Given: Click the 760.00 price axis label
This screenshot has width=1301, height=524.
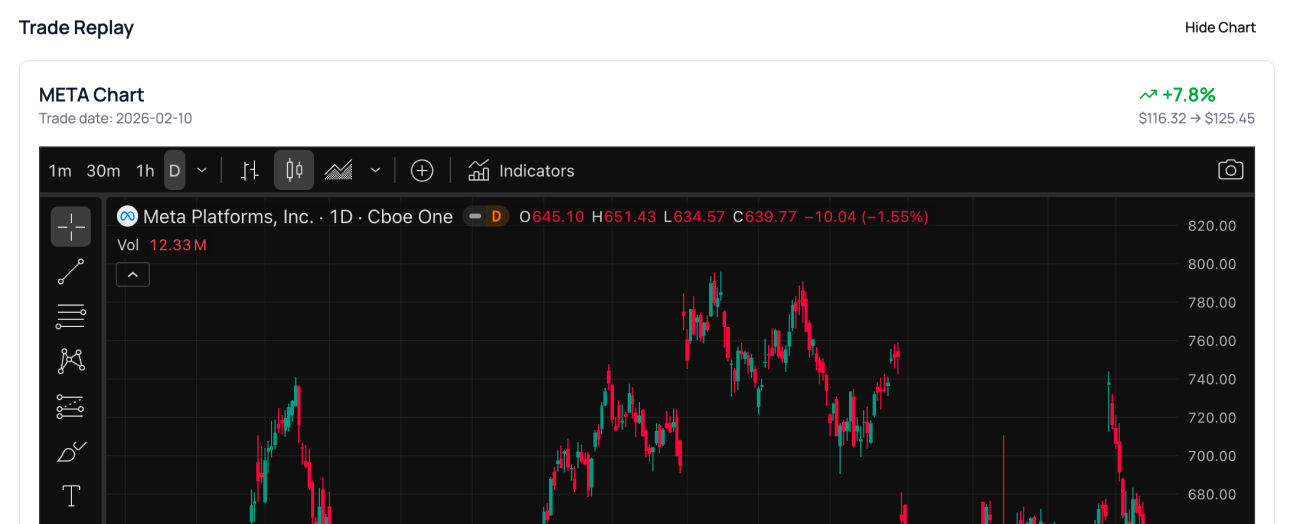Looking at the screenshot, I should coord(1212,341).
